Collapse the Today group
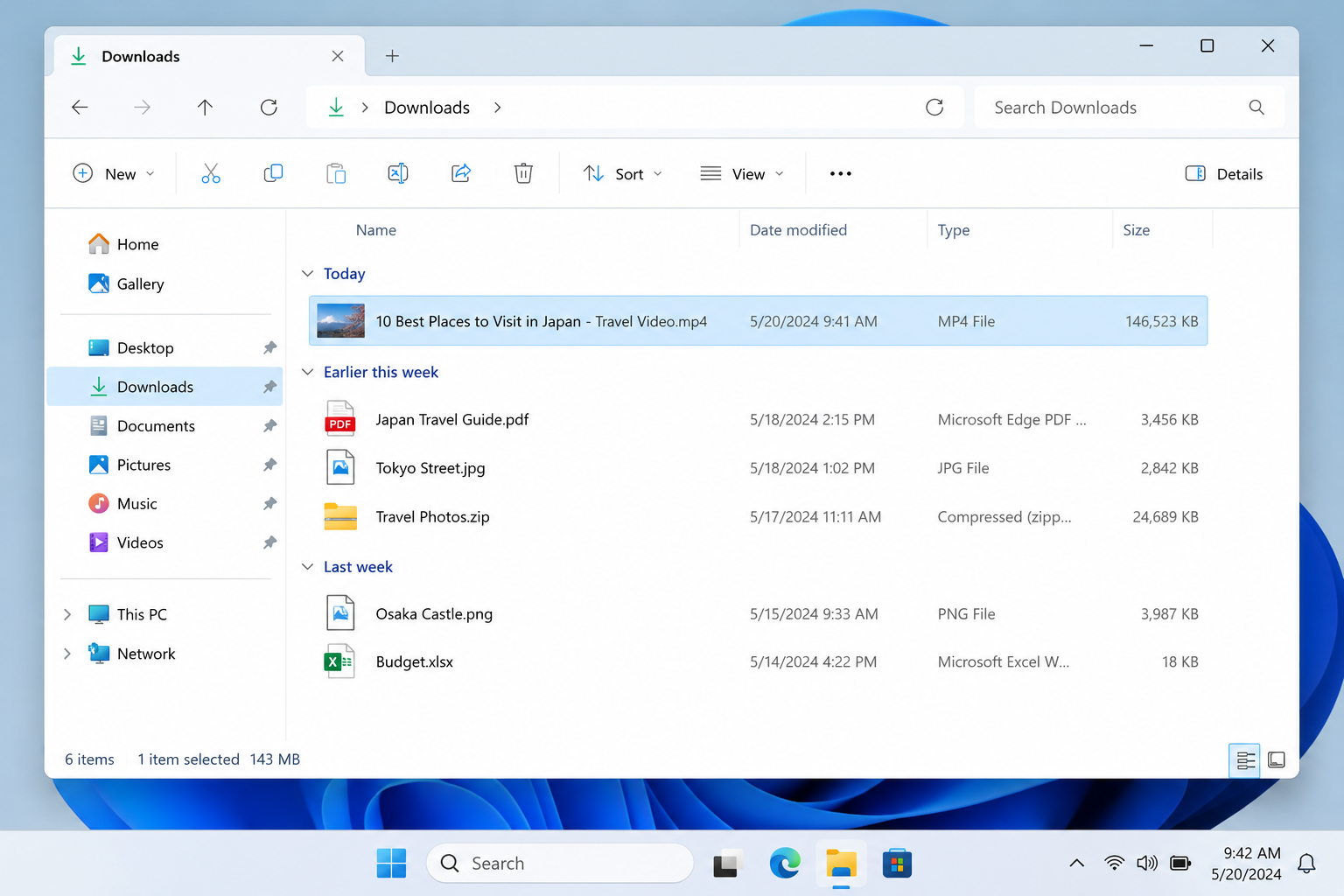 point(307,273)
